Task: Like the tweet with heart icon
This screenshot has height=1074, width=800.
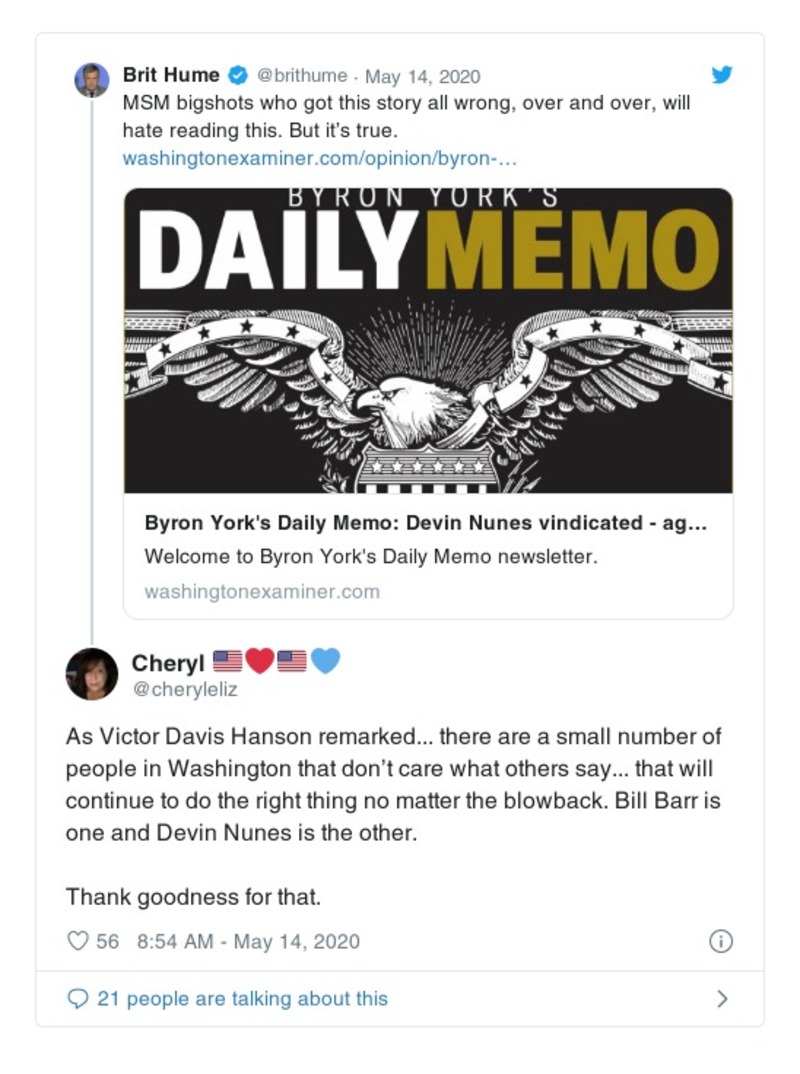Action: tap(78, 941)
